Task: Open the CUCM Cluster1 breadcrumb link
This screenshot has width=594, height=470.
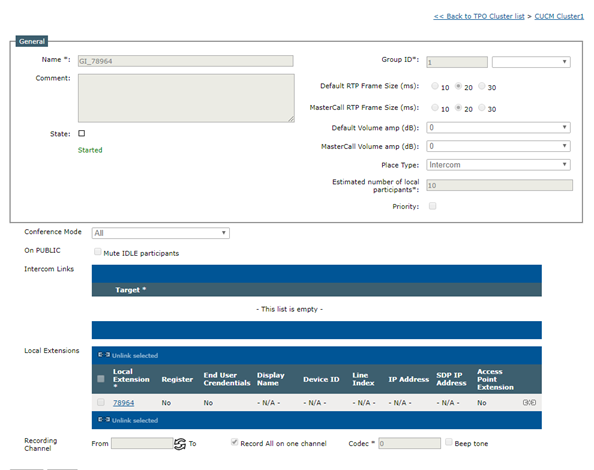Action: tap(559, 16)
